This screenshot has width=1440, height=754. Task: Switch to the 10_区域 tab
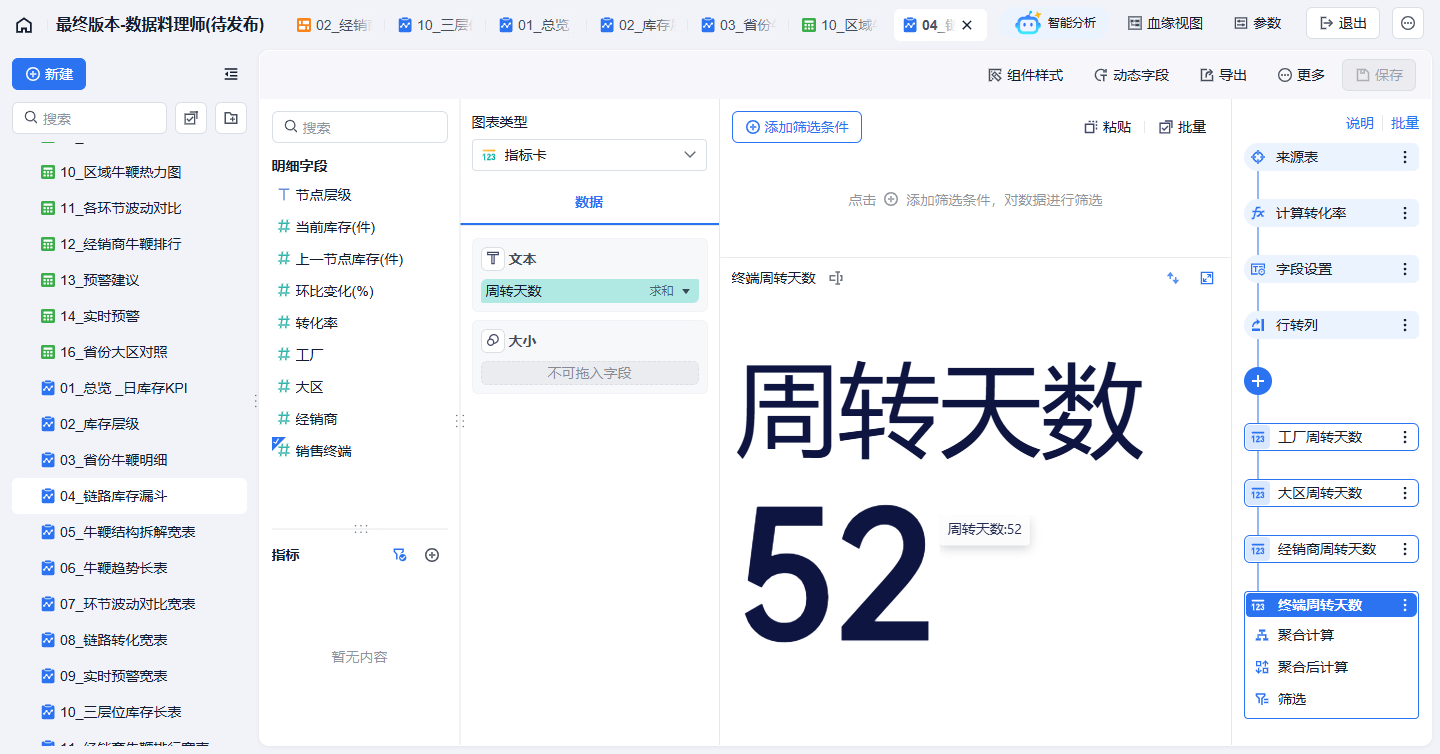click(x=841, y=25)
